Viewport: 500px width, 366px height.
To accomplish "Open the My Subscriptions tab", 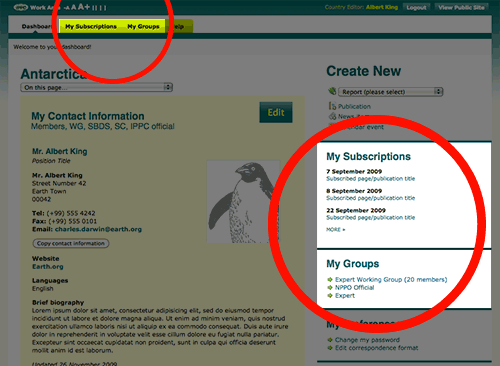I will [91, 26].
